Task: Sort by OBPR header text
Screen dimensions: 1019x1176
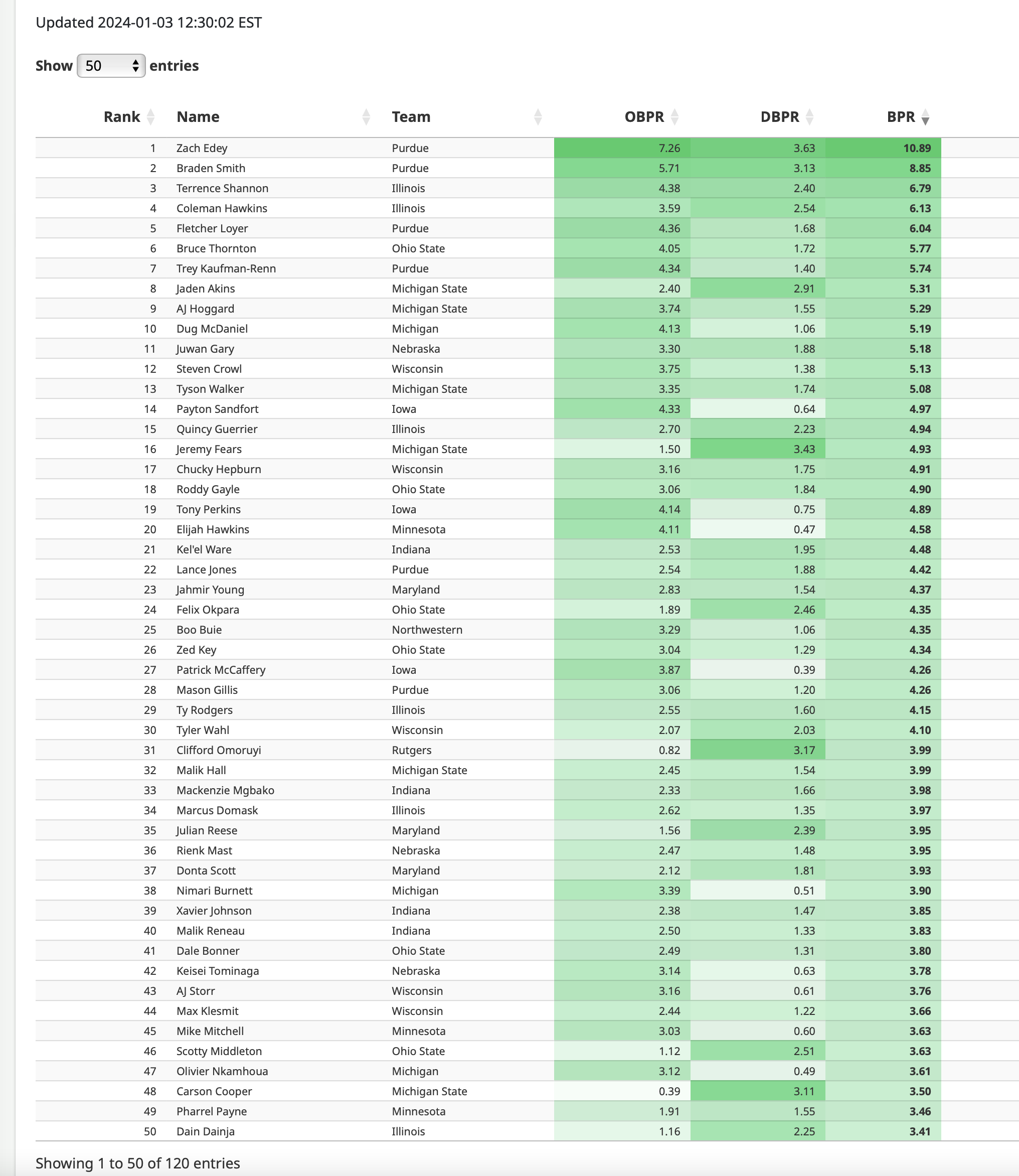Action: point(644,117)
